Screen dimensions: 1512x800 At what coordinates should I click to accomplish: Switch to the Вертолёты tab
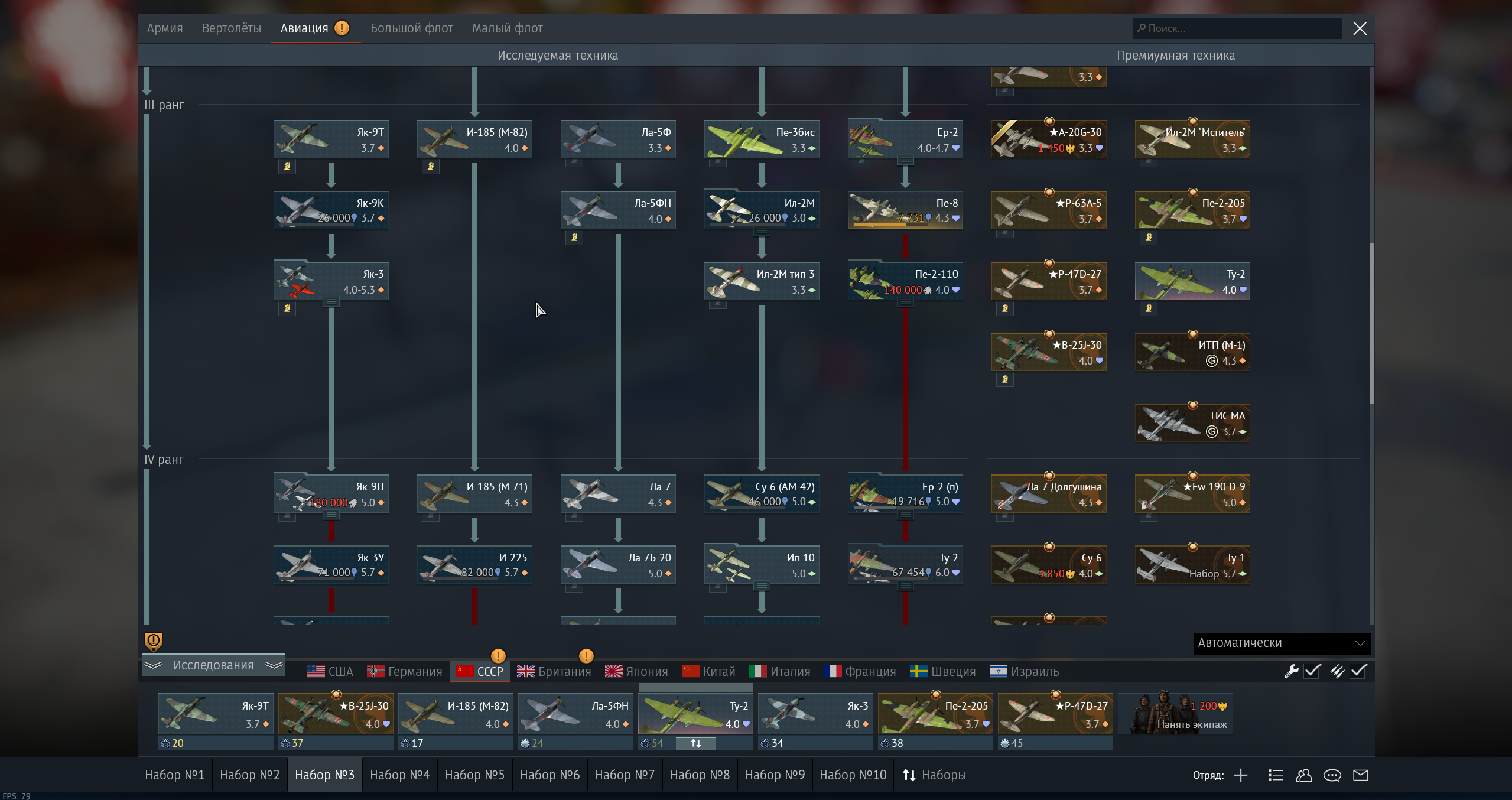click(232, 28)
